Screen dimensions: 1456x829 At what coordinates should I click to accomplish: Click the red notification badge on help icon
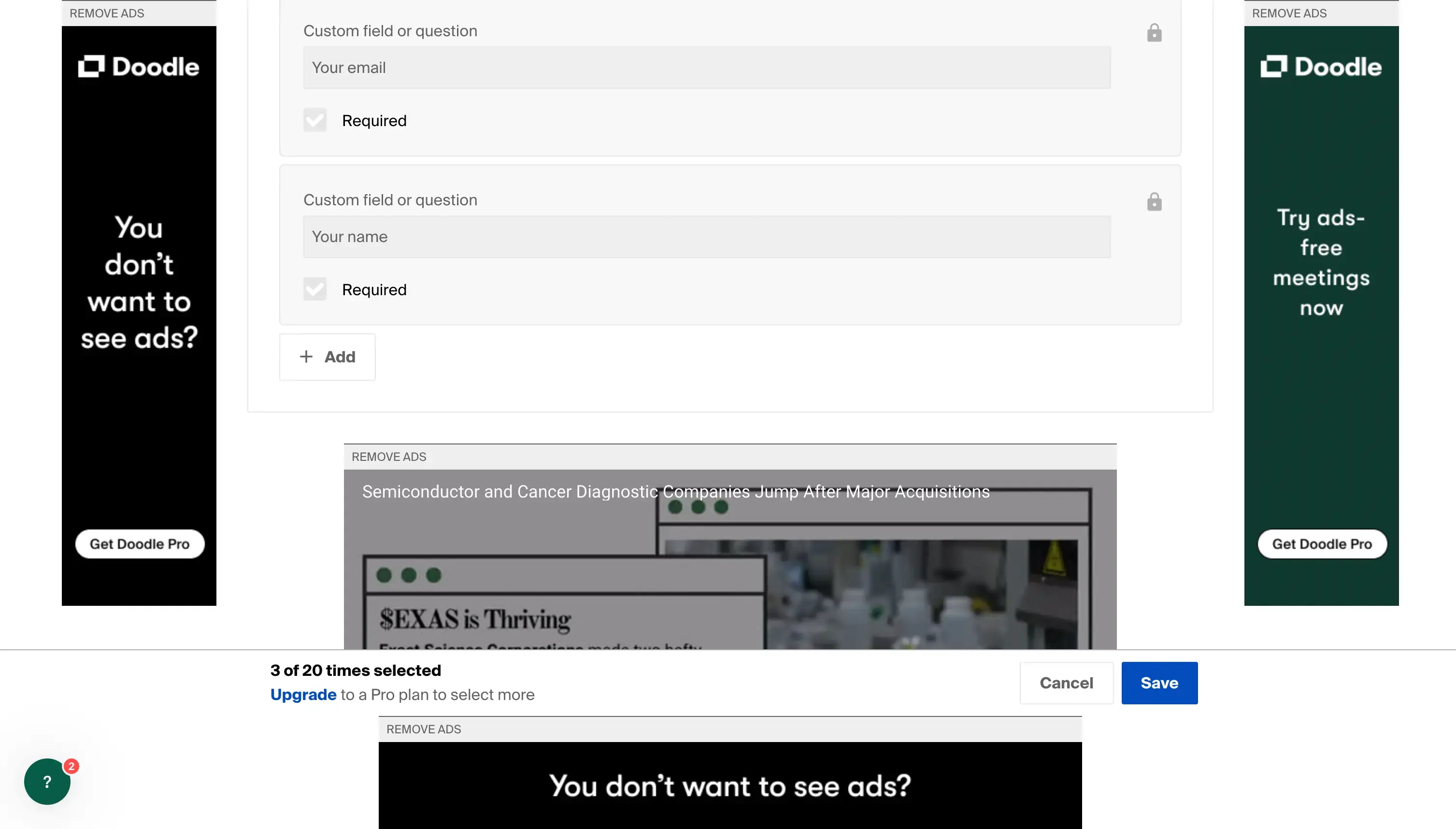70,766
